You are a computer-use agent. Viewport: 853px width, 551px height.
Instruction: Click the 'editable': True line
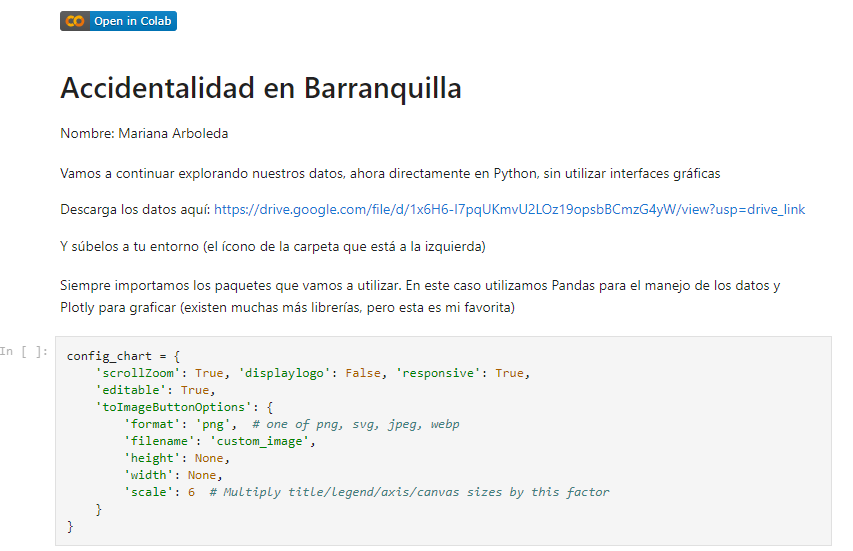click(x=154, y=390)
